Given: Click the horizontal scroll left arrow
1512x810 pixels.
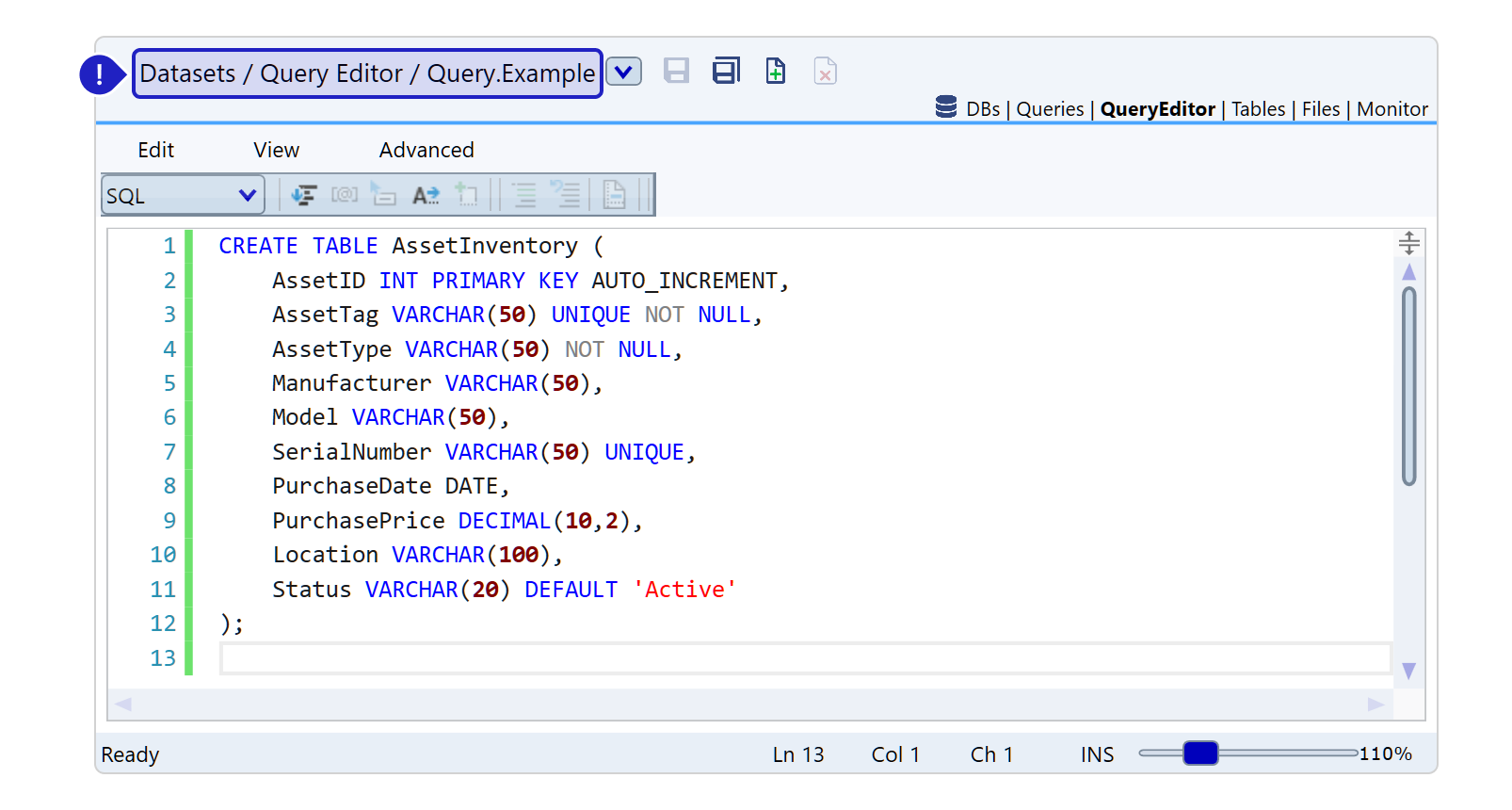Looking at the screenshot, I should tap(122, 704).
